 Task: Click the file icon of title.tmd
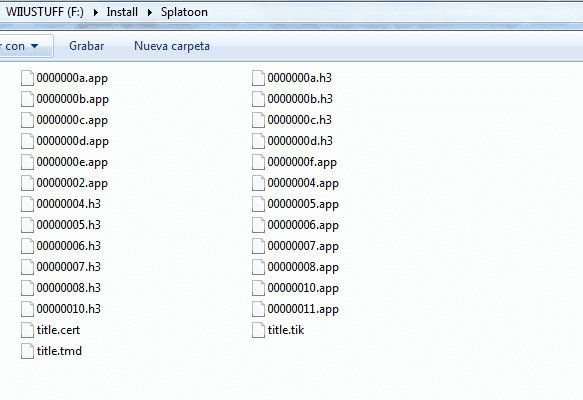27,351
